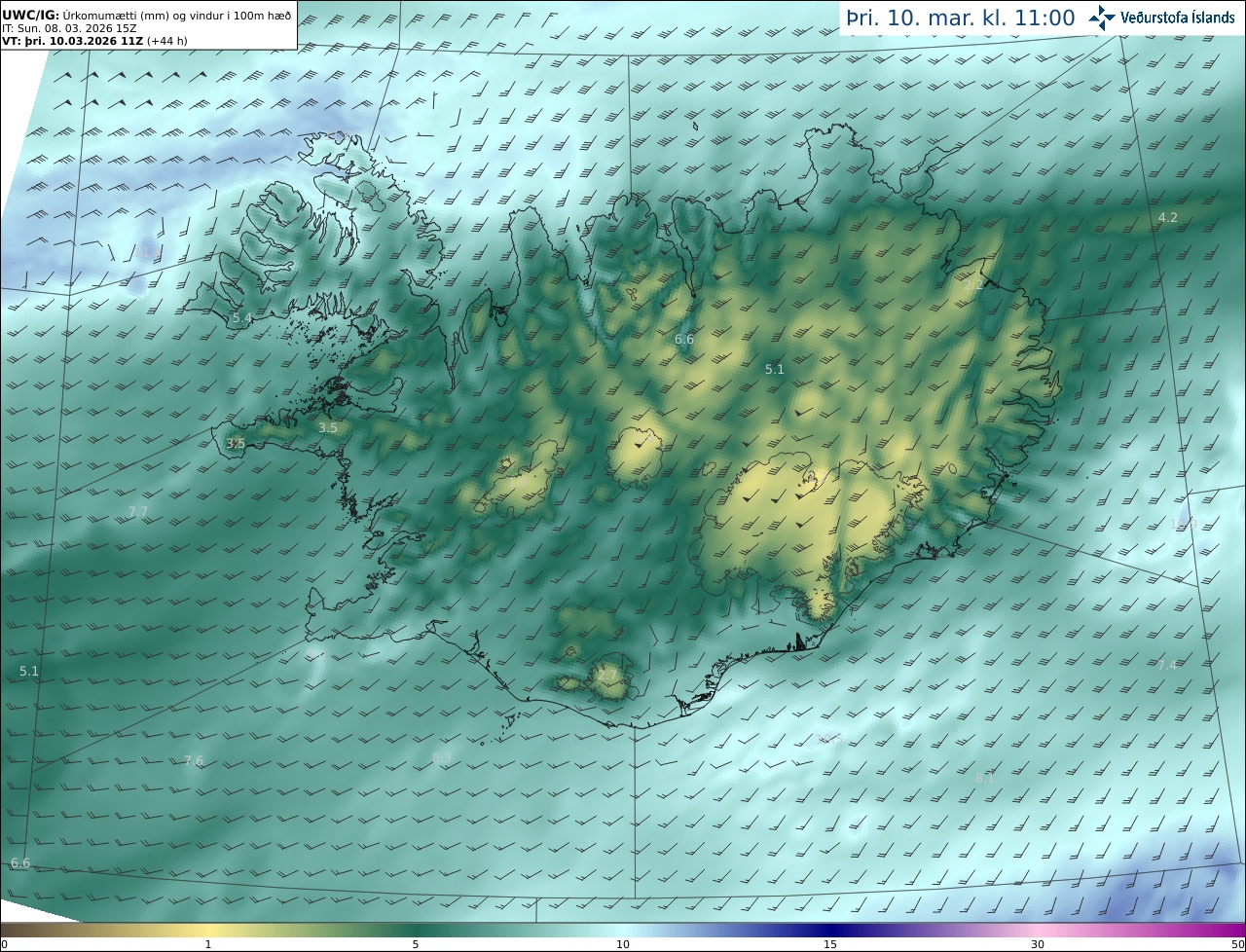Image resolution: width=1246 pixels, height=952 pixels.
Task: Click the Veðurstofa Íslands logo emblem
Action: point(1102,18)
